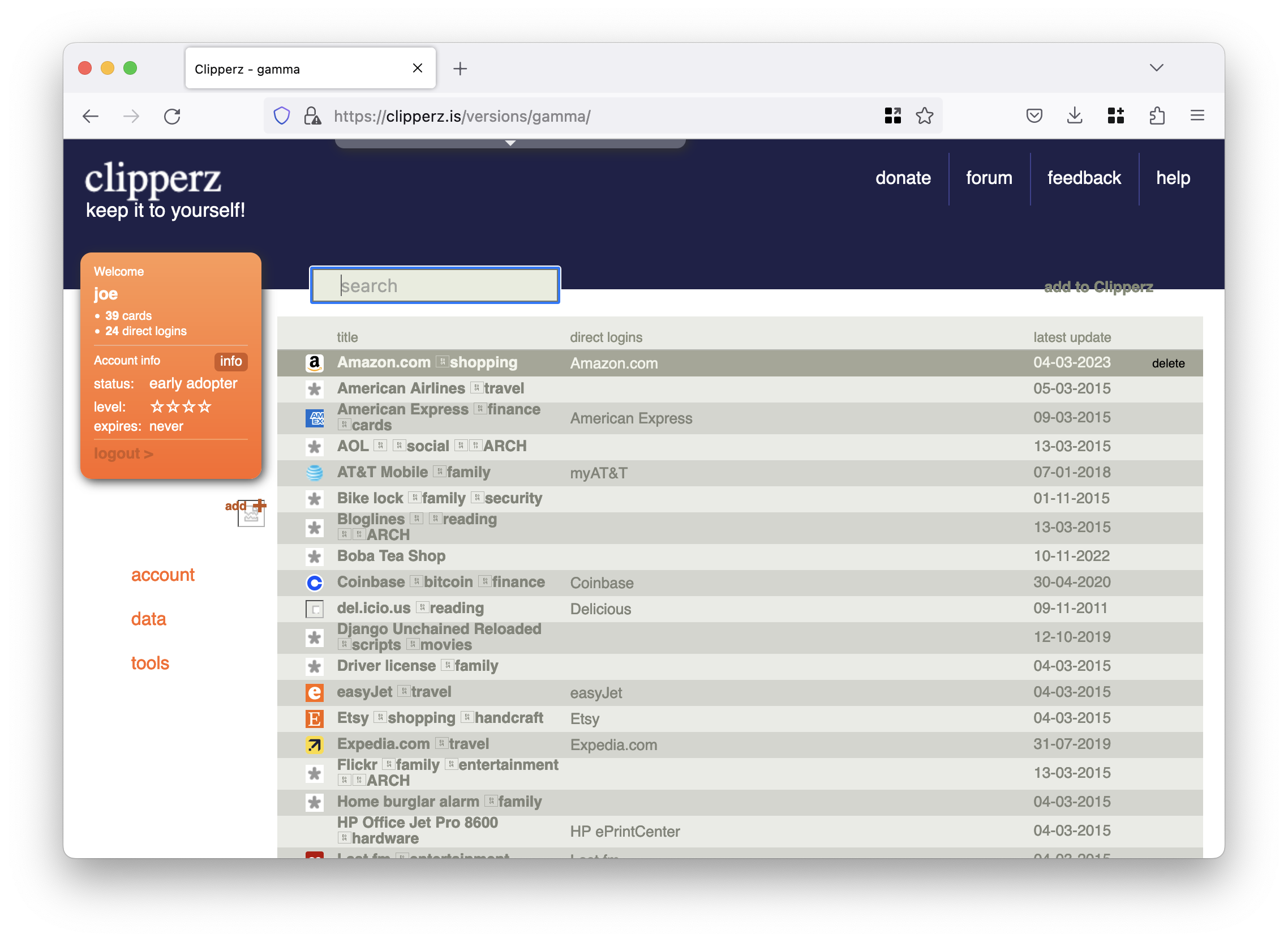Open the Firefox shield tracking protection icon
1288x942 pixels.
(x=282, y=115)
